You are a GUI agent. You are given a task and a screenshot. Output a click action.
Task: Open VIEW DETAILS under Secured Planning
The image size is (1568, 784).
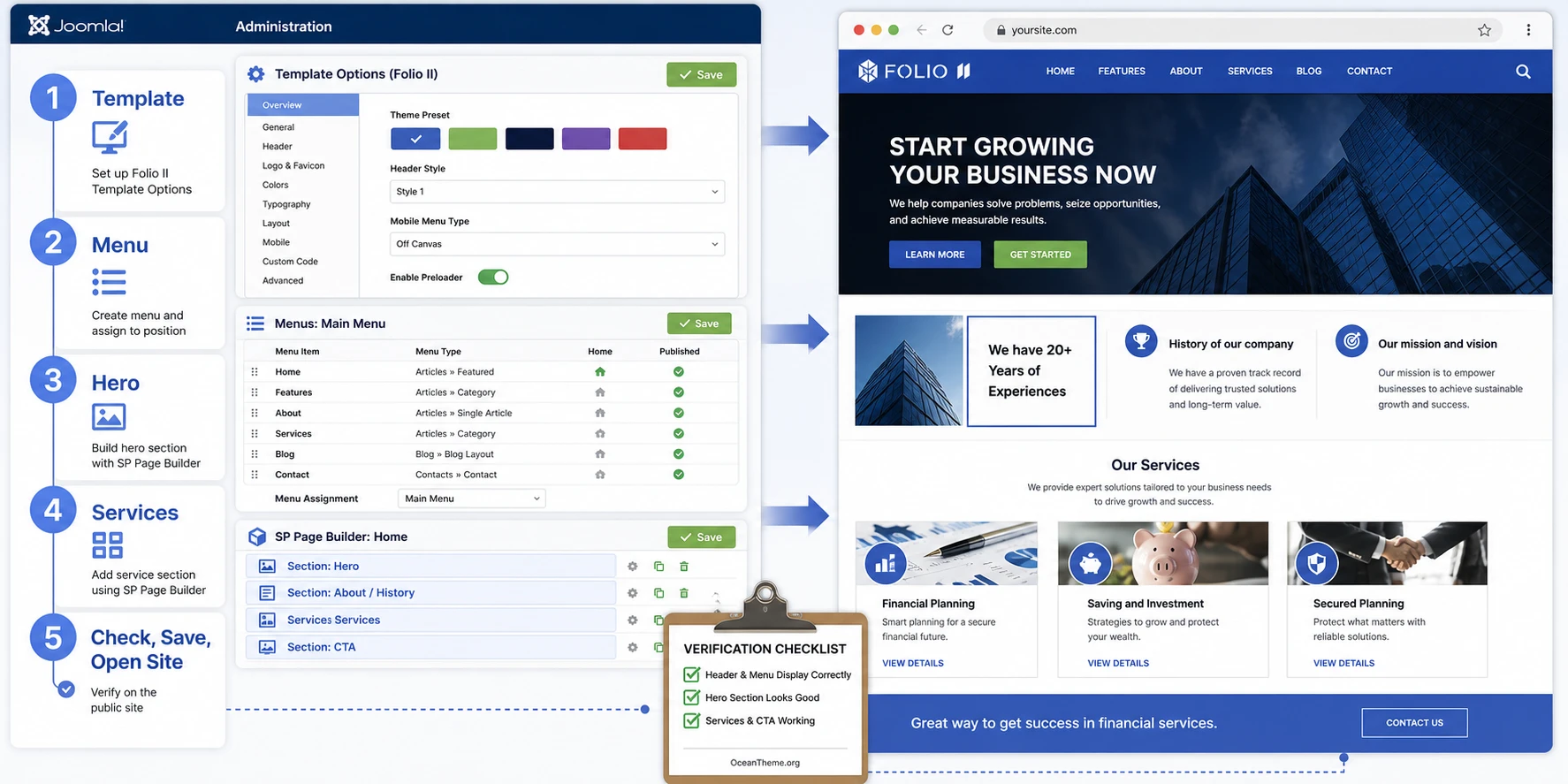(x=1343, y=663)
